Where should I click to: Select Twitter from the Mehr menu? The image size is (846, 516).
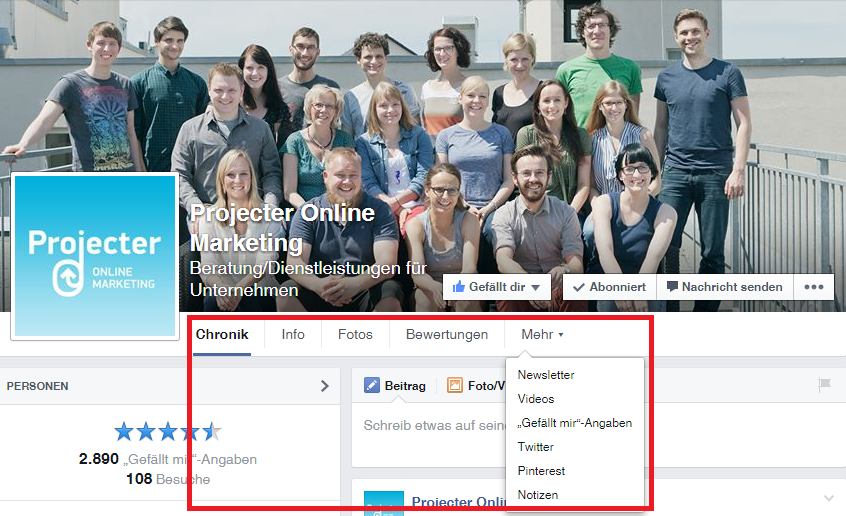(535, 447)
